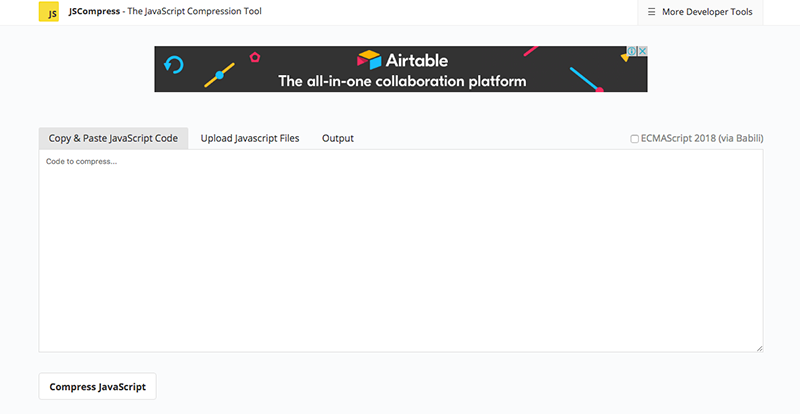800x414 pixels.
Task: Open the More Developer Tools dropdown
Action: 707,13
